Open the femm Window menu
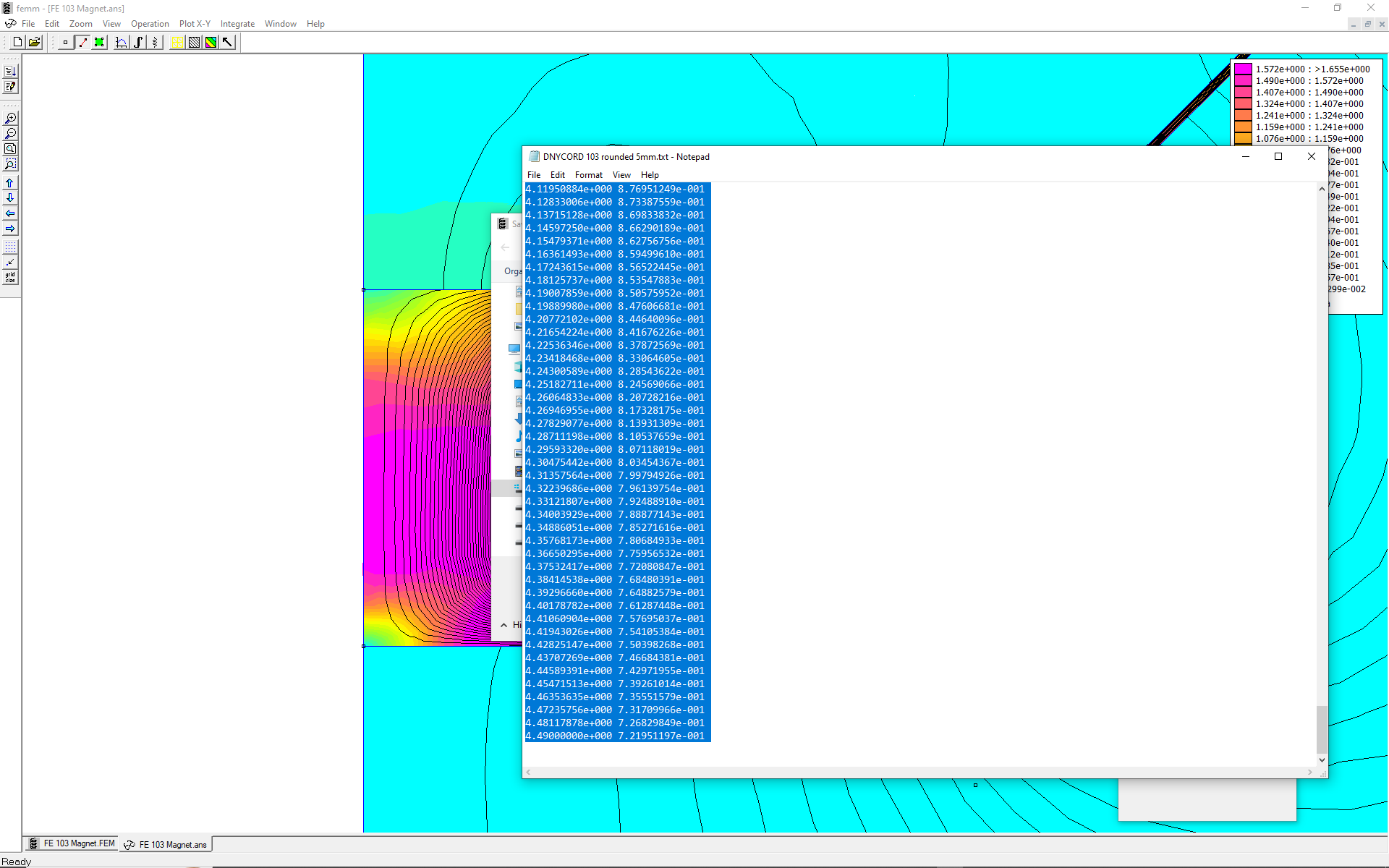The height and width of the screenshot is (868, 1389). [x=281, y=24]
